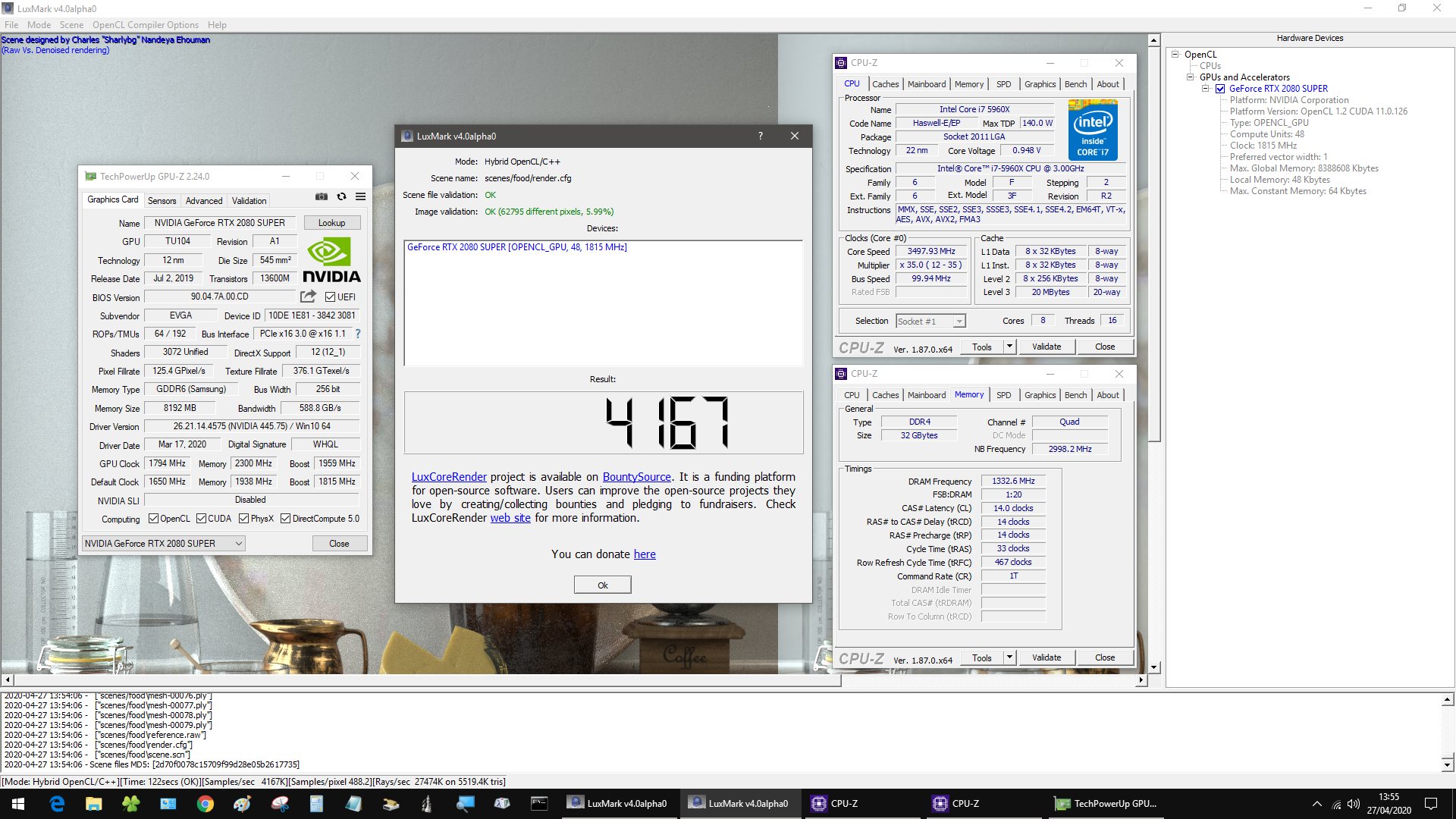Click the log panel scroll down arrow

[x=1448, y=764]
